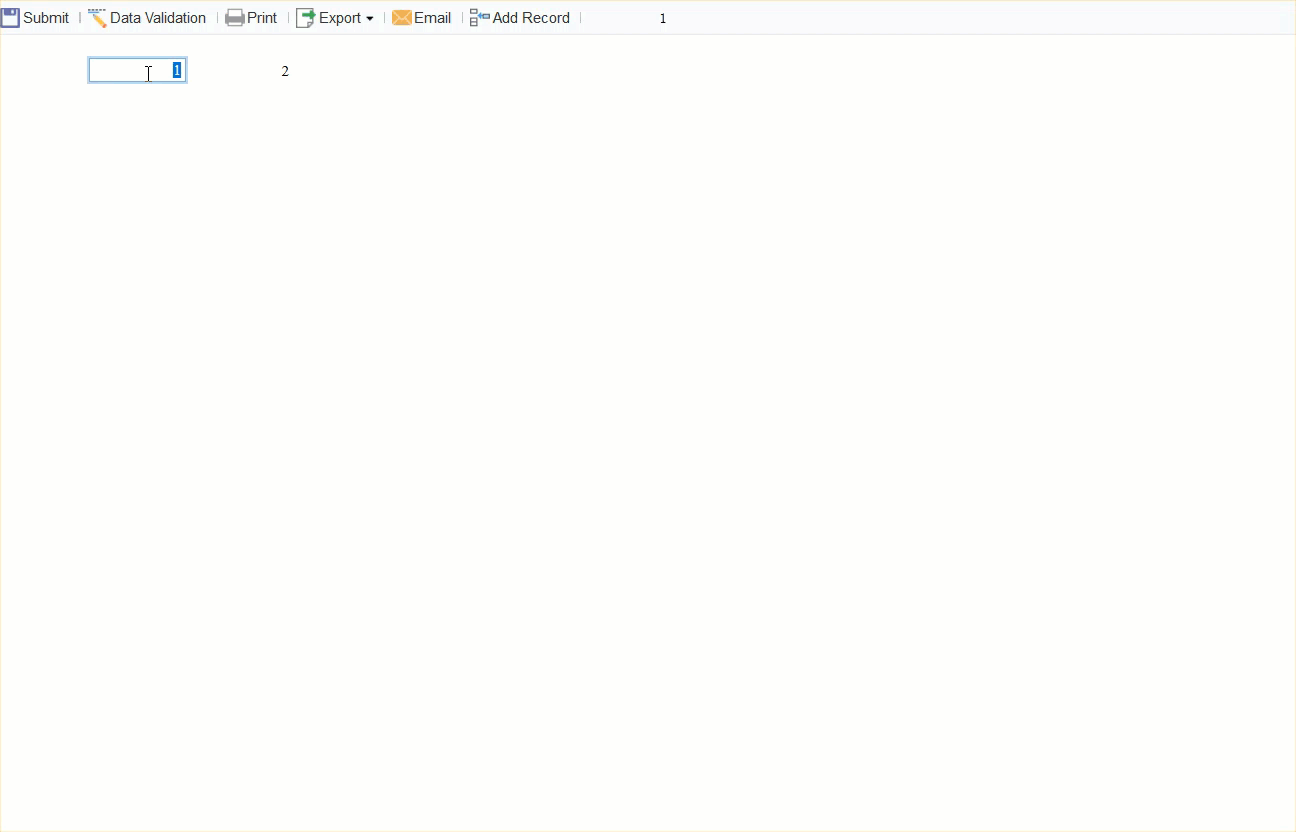Screen dimensions: 1296x832
Task: Select the highlighted value 1 in the field
Action: point(175,69)
